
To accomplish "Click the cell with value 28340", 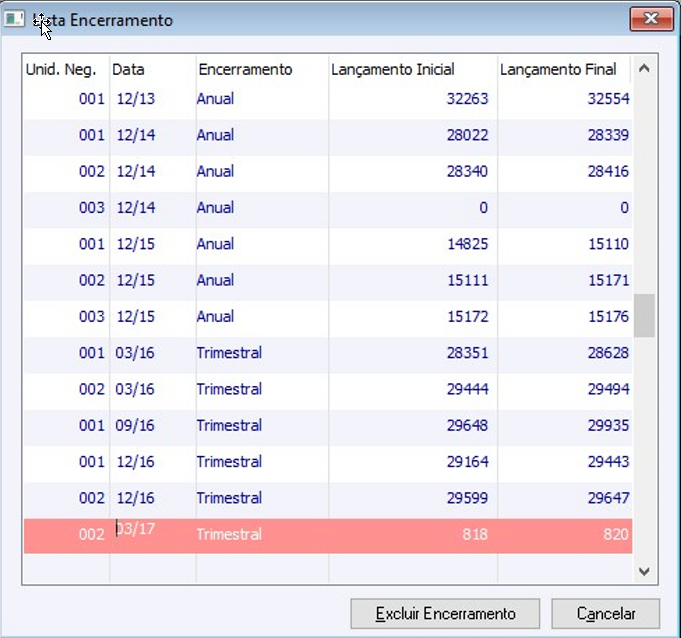I will click(467, 172).
